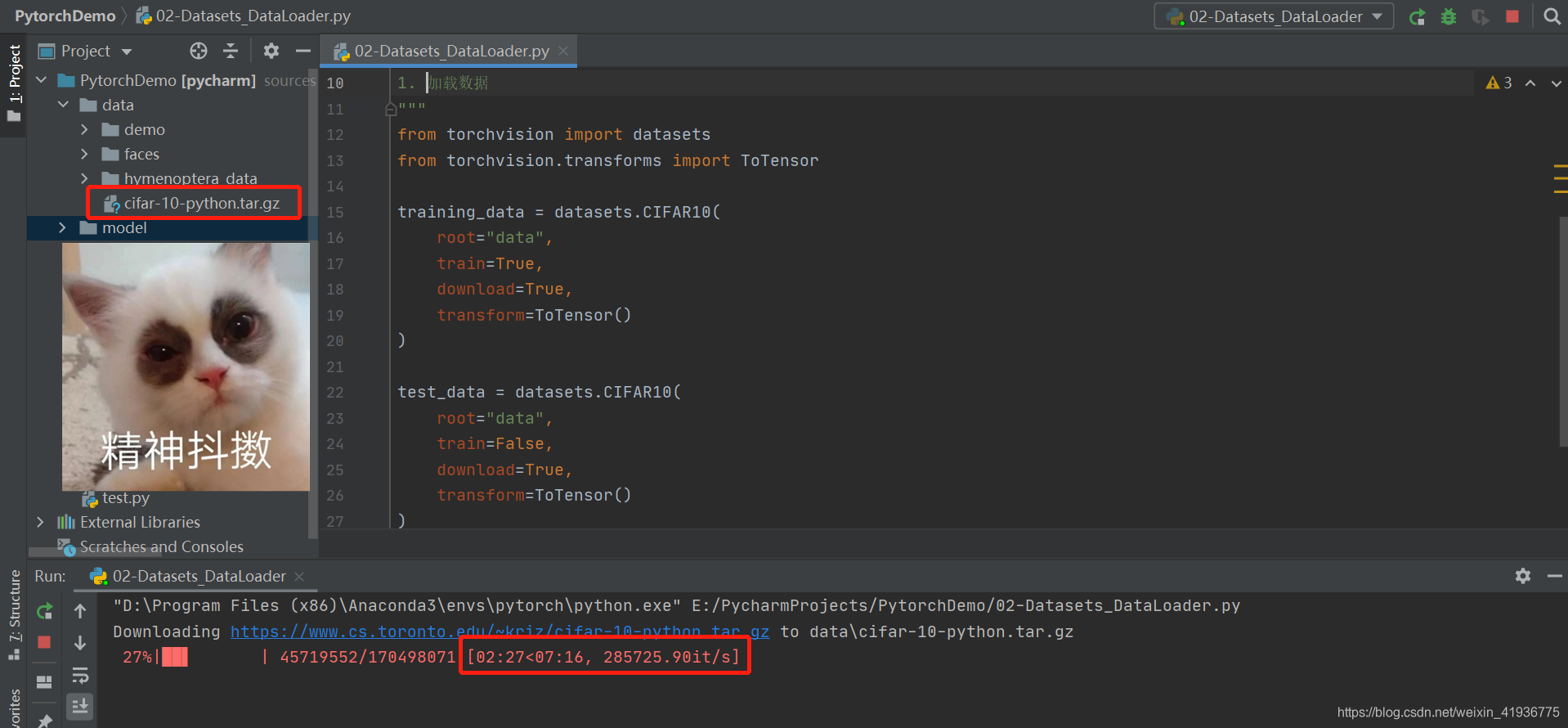Click the ToTensor import on line 13

pyautogui.click(x=779, y=160)
